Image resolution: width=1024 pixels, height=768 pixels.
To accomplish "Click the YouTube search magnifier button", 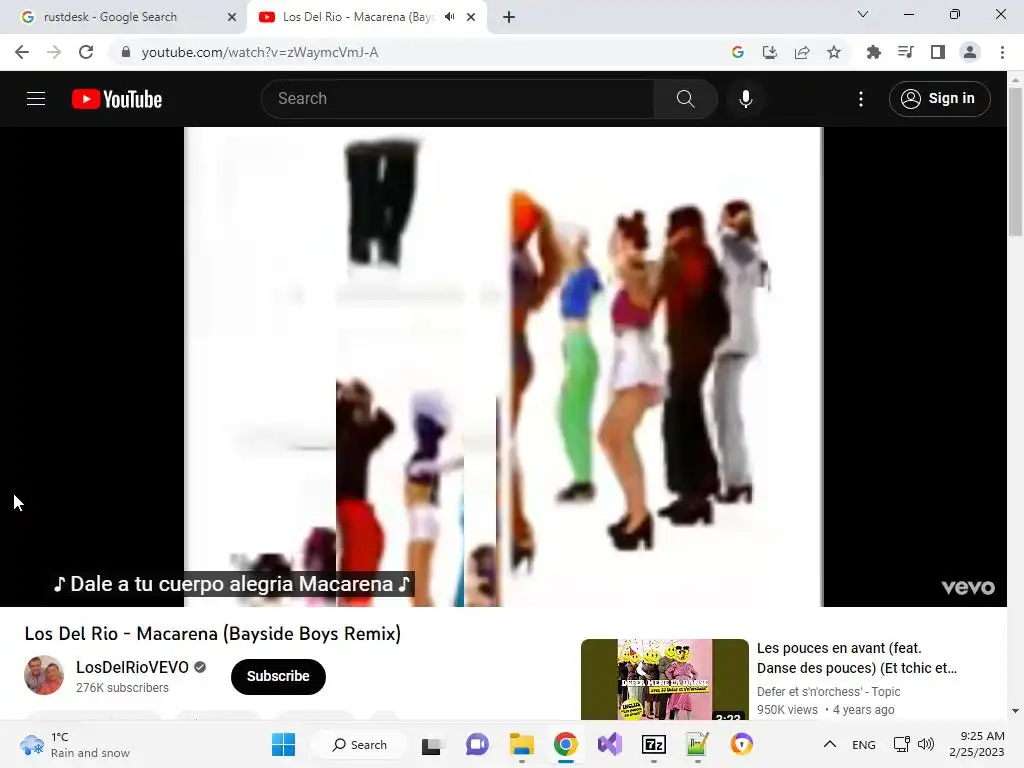I will pos(685,99).
